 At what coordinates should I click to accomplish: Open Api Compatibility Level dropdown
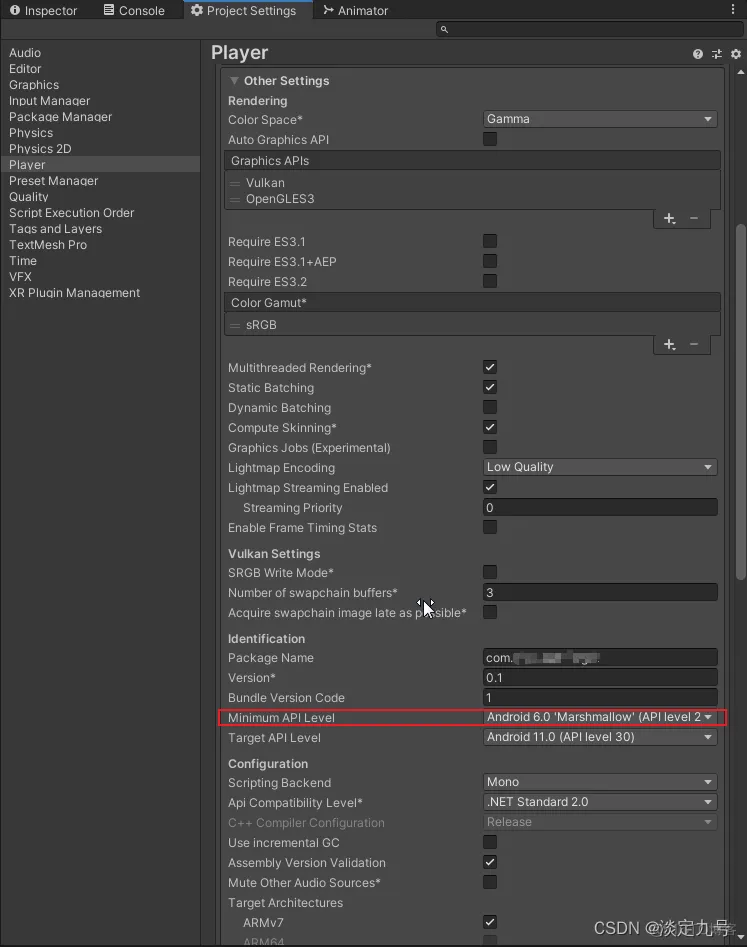(600, 802)
